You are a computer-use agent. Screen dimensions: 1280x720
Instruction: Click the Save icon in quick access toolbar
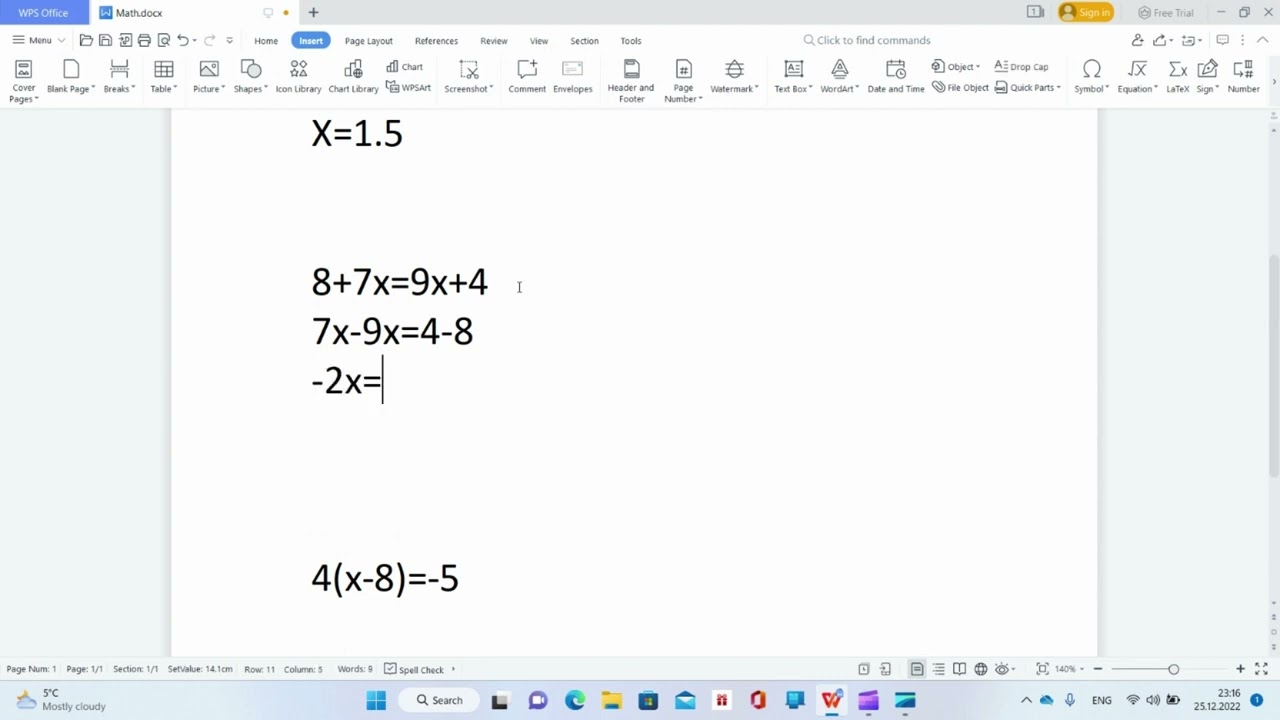click(x=105, y=40)
